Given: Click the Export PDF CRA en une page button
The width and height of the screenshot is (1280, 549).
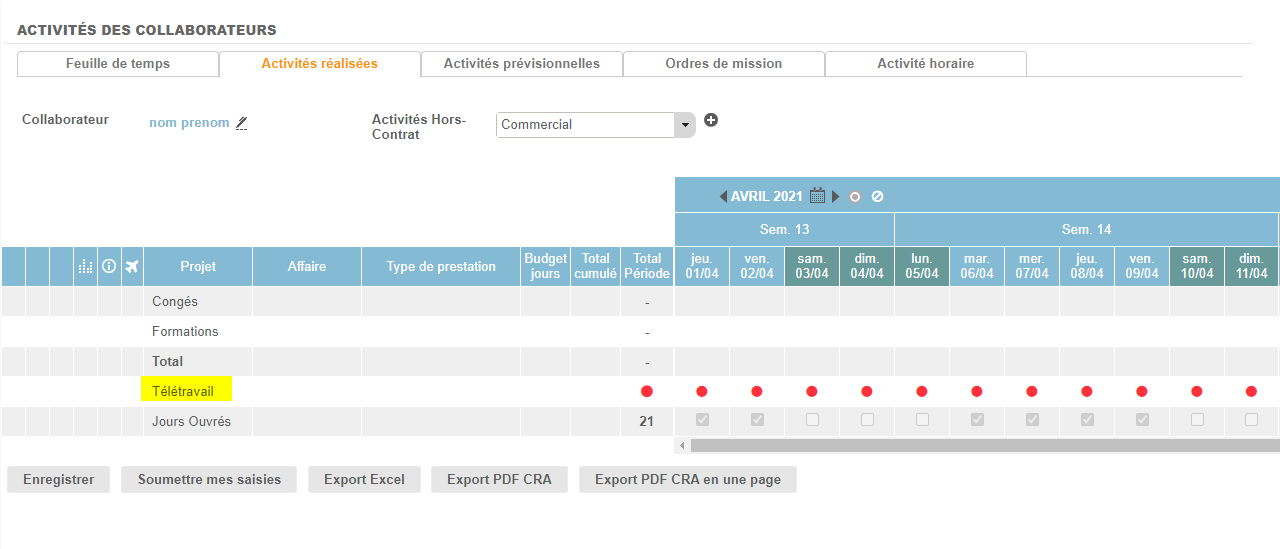Looking at the screenshot, I should click(x=687, y=480).
